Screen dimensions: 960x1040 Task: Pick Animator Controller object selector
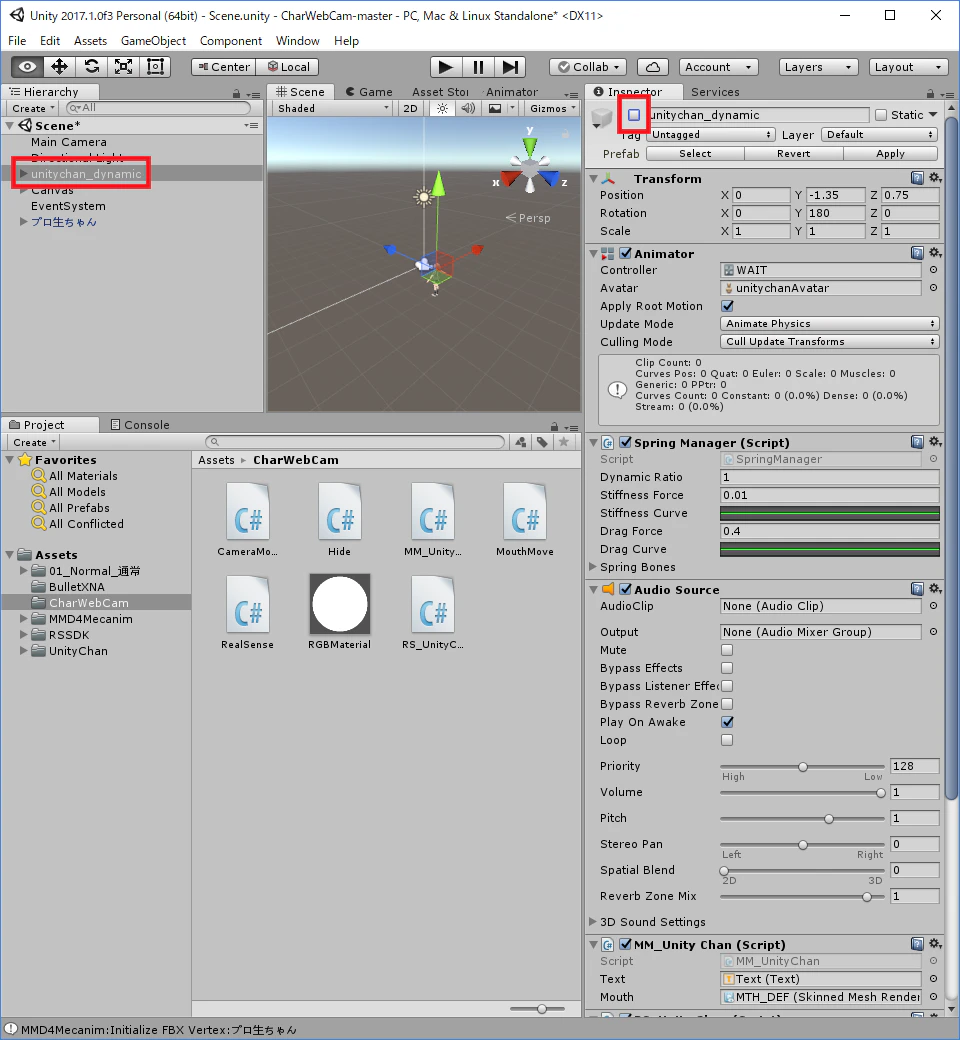coord(933,270)
